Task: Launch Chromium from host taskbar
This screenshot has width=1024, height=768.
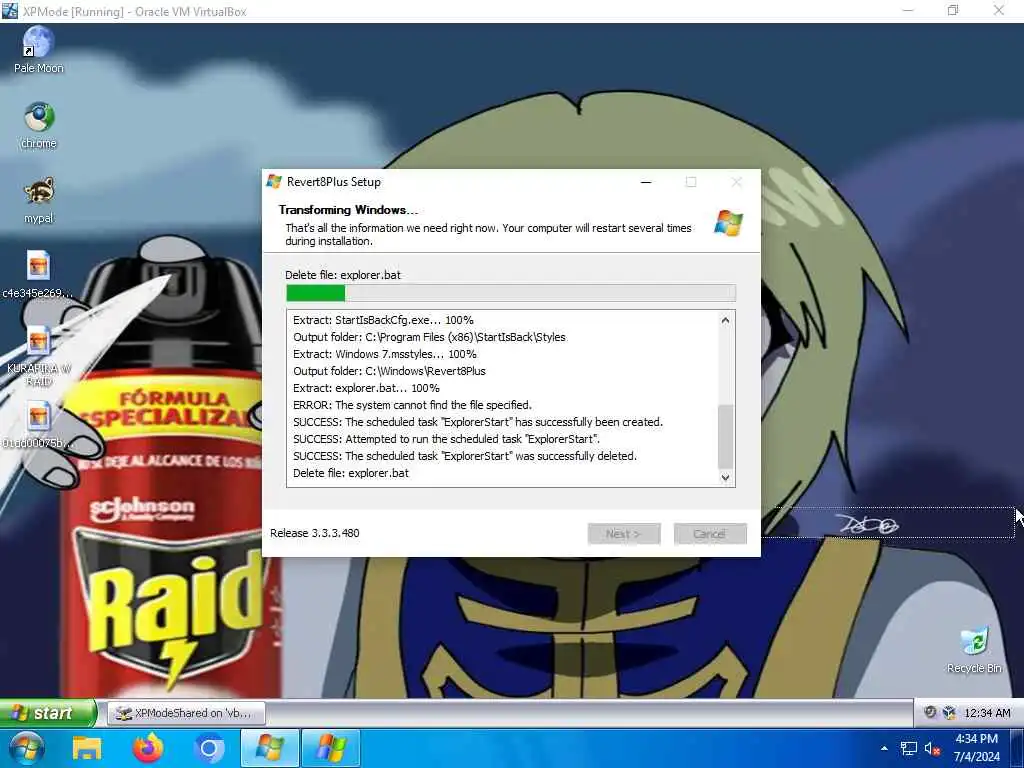Action: pyautogui.click(x=209, y=748)
